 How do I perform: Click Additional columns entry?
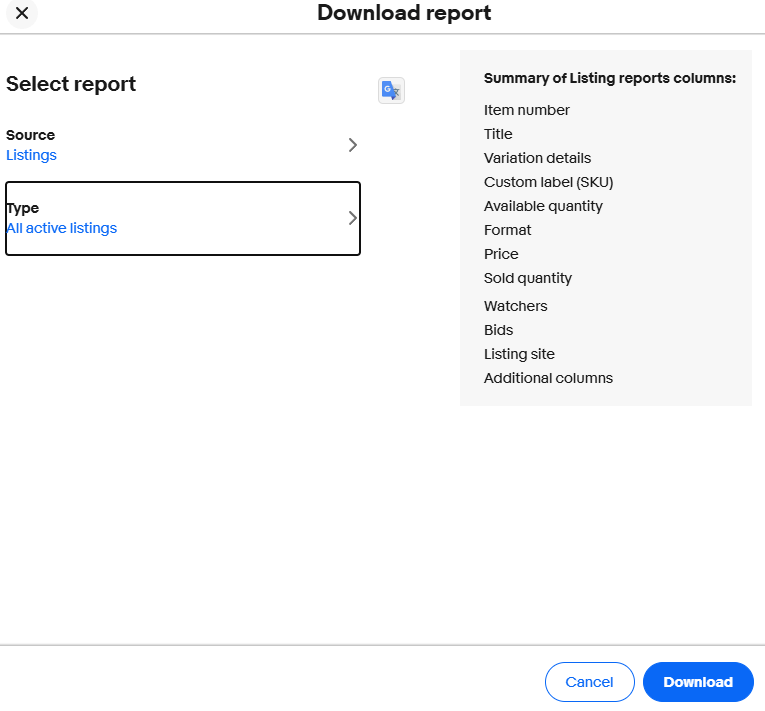(548, 378)
